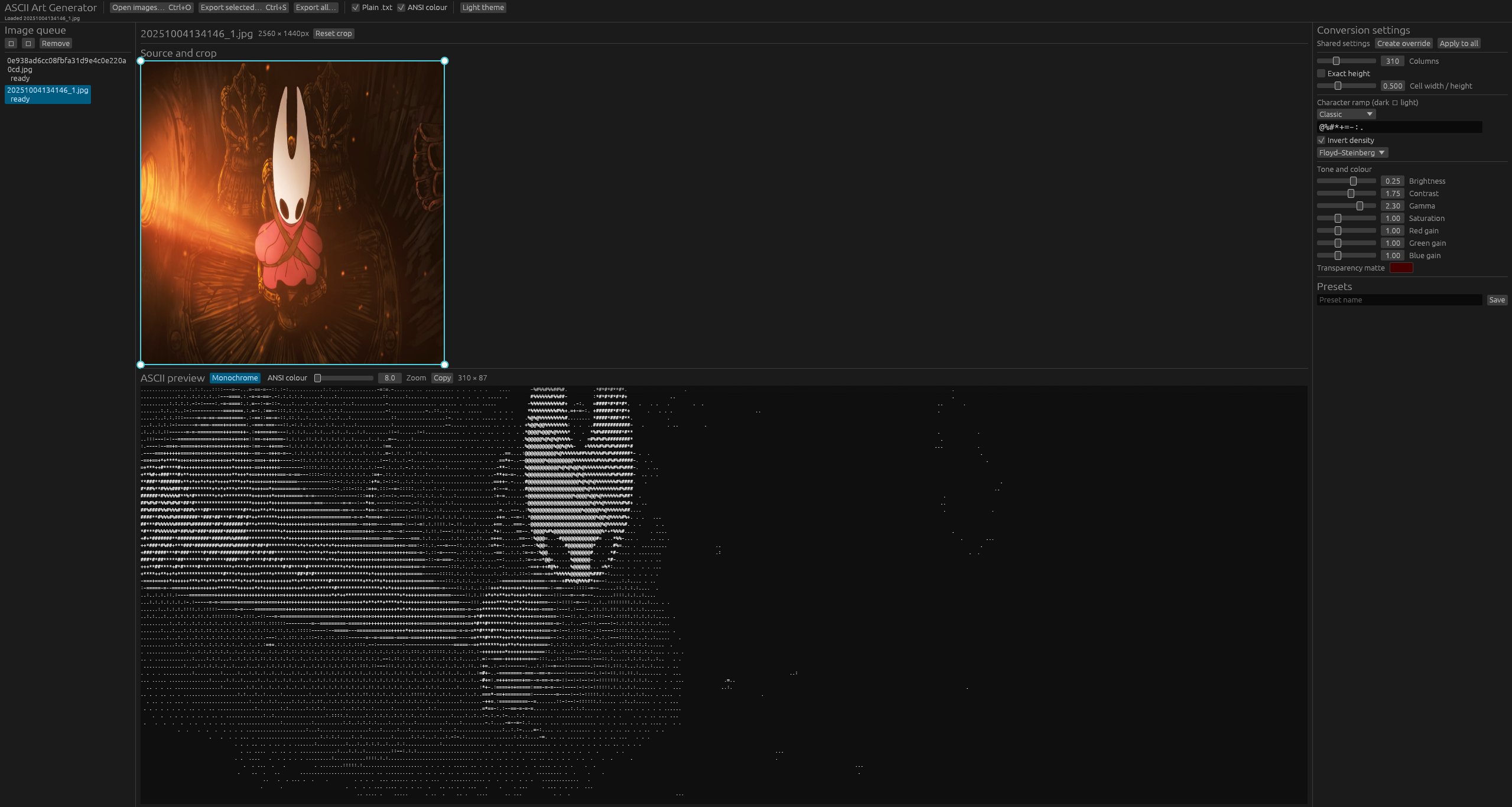Viewport: 1512px width, 807px height.
Task: Click the Red gain value field
Action: (1392, 230)
